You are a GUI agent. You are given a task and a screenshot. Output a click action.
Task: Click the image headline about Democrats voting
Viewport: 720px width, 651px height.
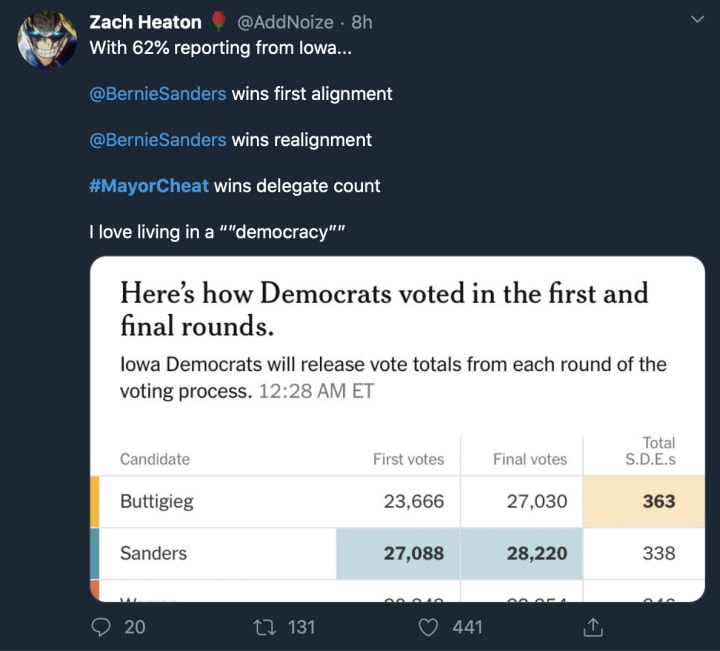(384, 309)
